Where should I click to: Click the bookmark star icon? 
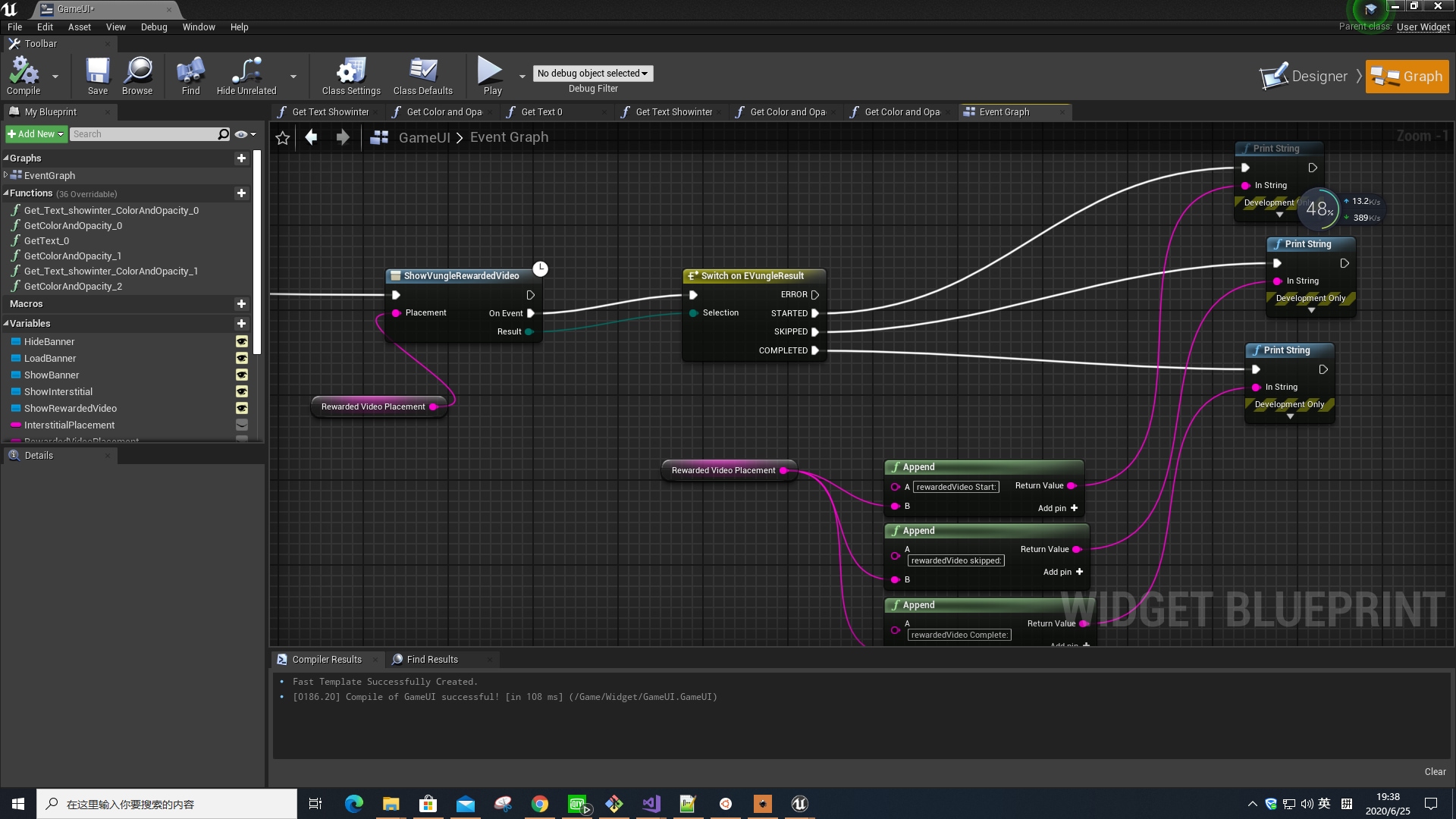(283, 137)
